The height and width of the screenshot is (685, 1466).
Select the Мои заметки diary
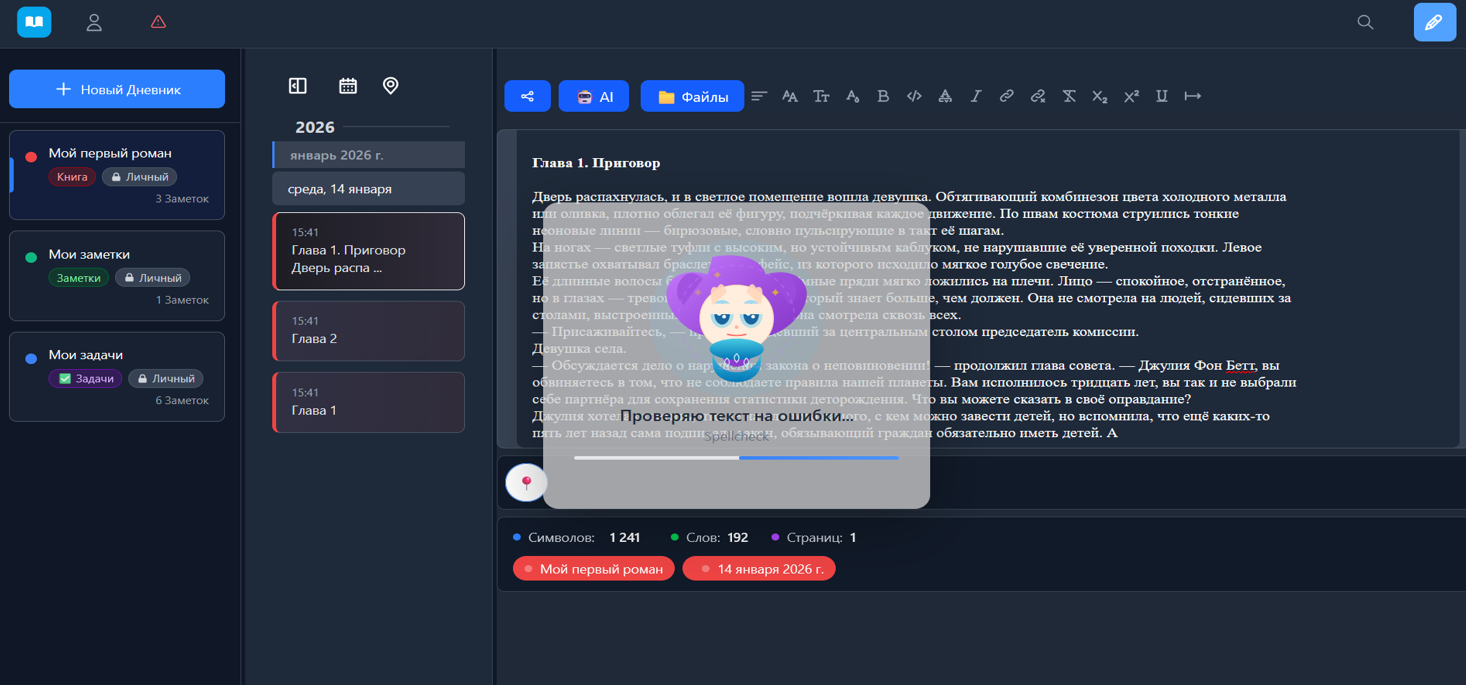[x=117, y=275]
